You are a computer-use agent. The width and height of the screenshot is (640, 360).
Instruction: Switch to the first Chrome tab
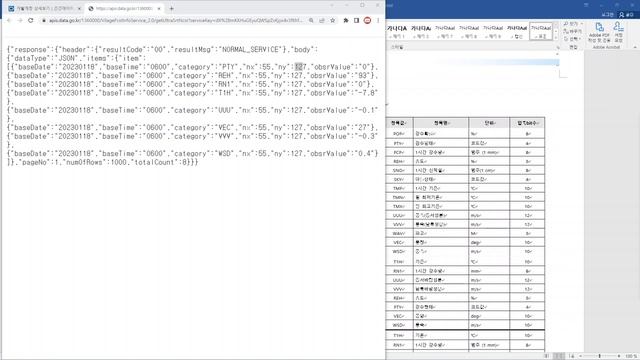coord(44,8)
